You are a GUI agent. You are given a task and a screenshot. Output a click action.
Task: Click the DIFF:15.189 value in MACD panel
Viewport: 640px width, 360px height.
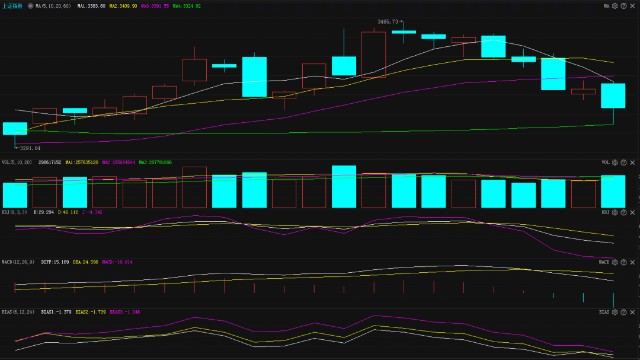click(x=55, y=262)
